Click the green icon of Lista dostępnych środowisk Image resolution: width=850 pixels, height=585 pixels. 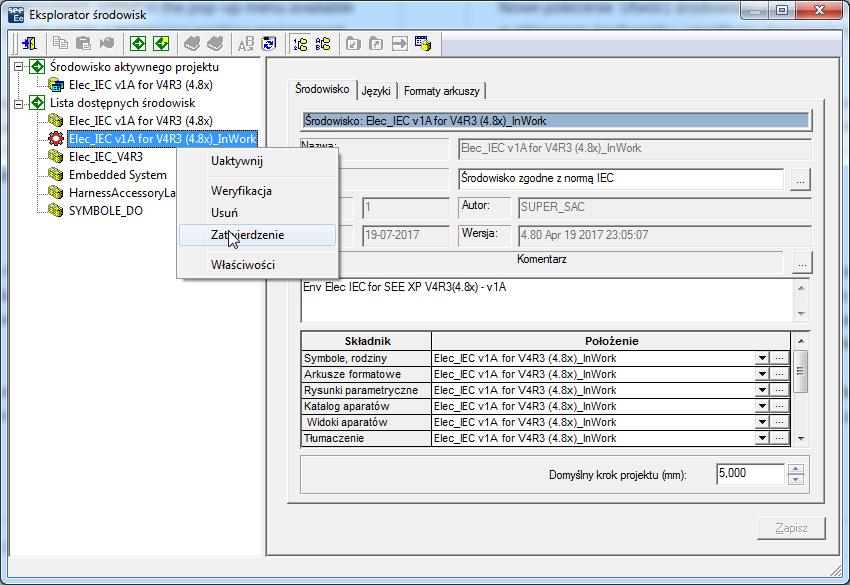coord(37,102)
